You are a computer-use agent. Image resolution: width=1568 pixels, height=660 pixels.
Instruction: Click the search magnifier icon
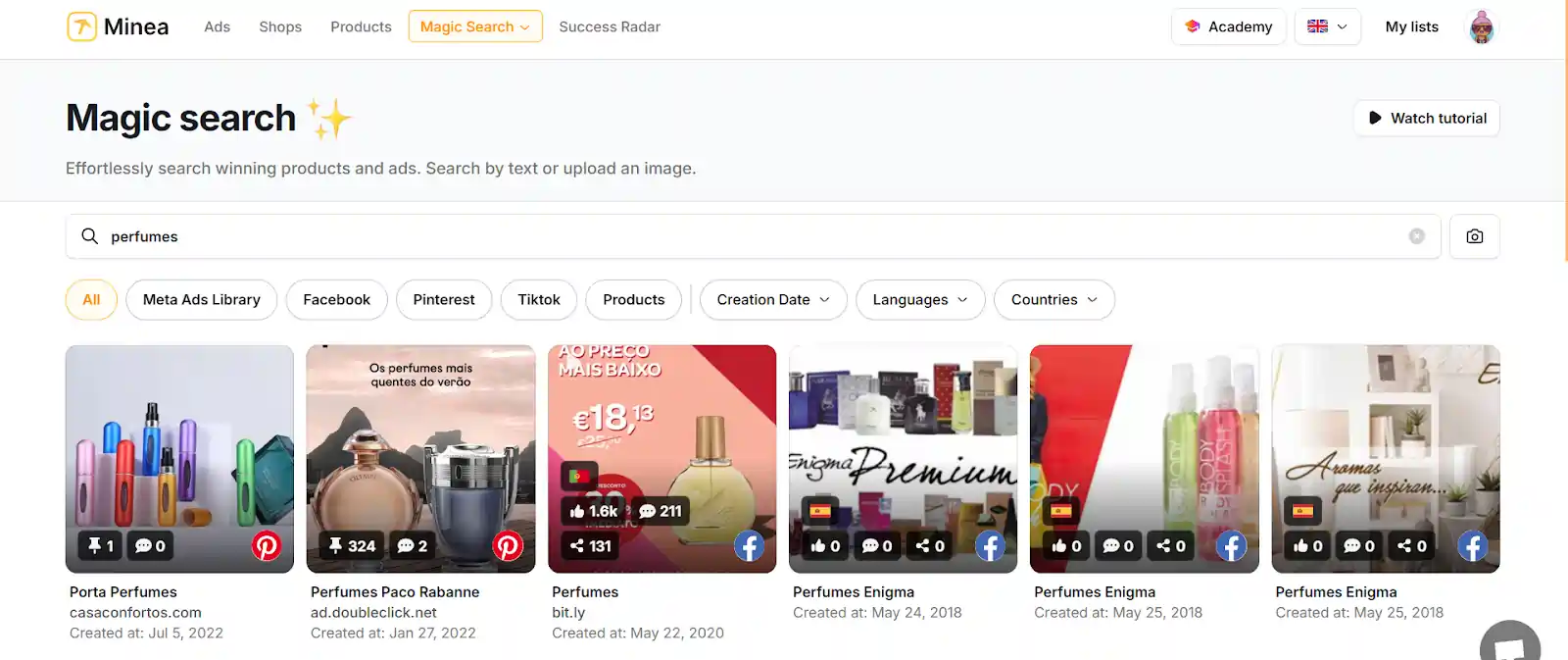(x=89, y=236)
